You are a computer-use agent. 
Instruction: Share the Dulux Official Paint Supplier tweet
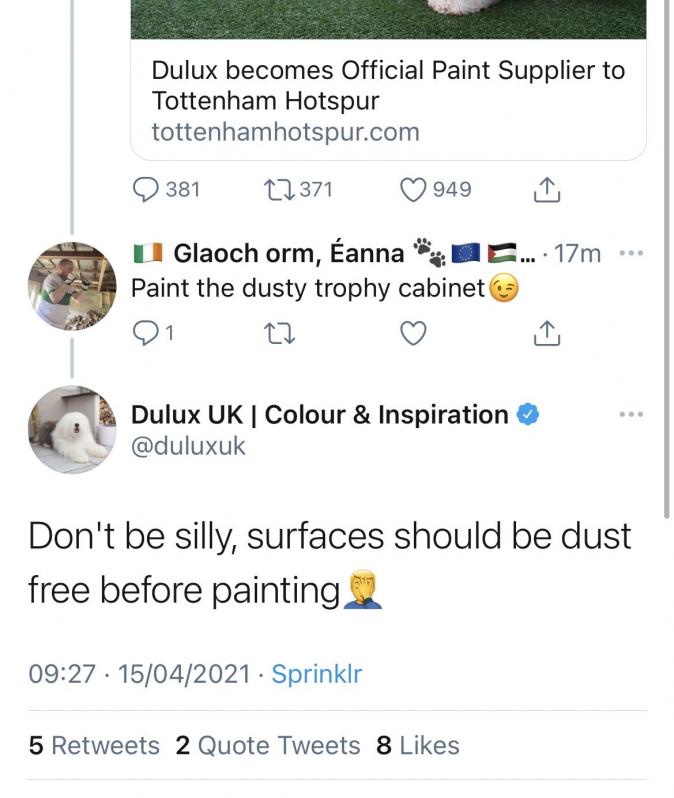547,190
